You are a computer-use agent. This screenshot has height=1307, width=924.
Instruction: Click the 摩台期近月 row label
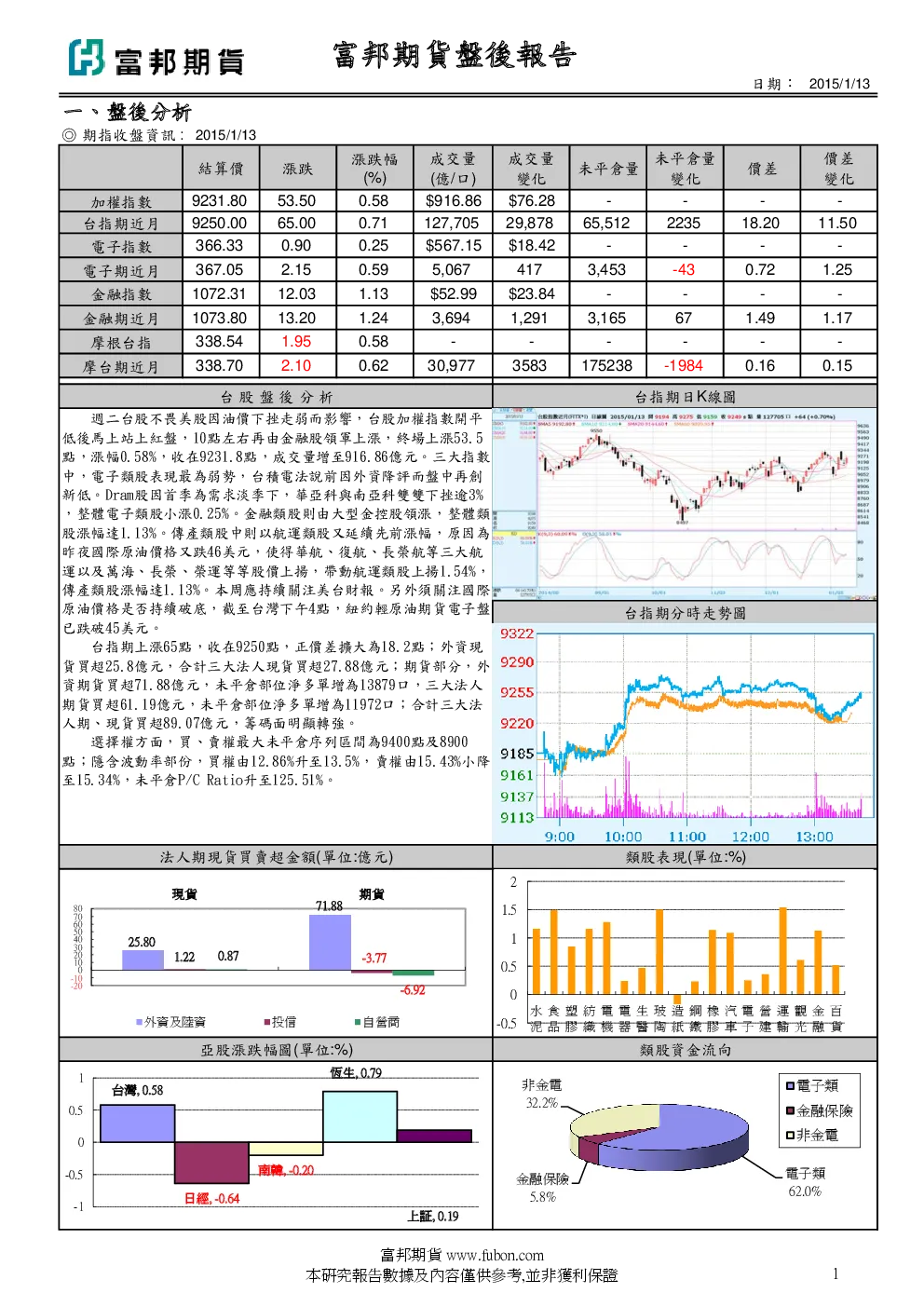point(121,366)
